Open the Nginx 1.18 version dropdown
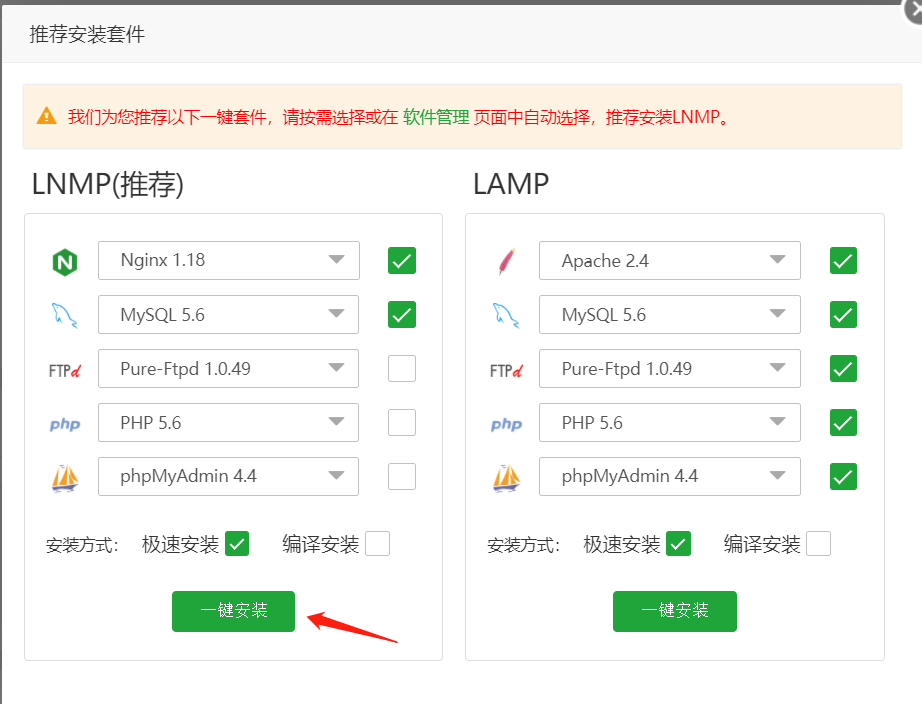This screenshot has width=922, height=704. [228, 260]
